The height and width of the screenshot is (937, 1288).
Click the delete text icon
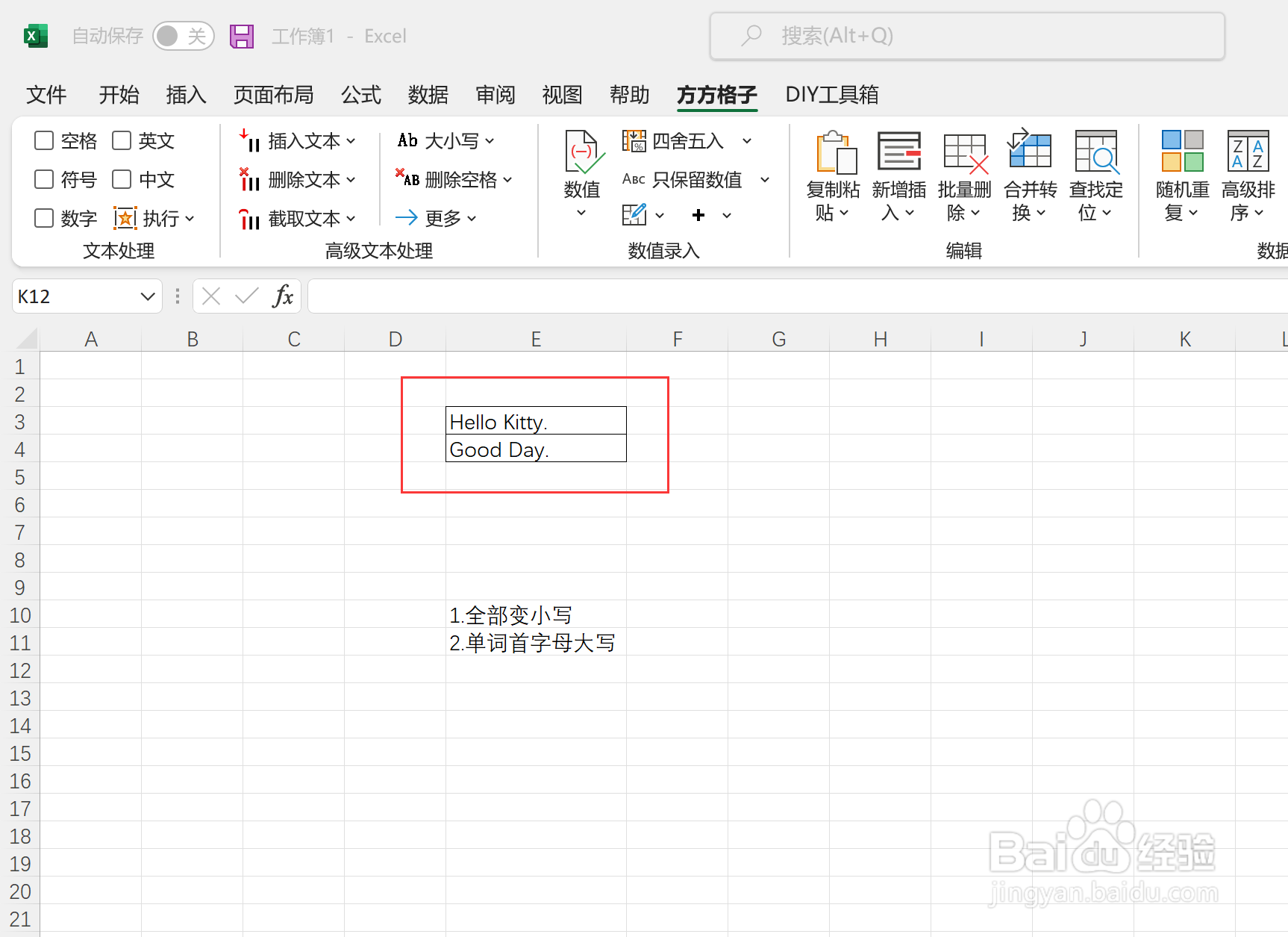[x=249, y=179]
